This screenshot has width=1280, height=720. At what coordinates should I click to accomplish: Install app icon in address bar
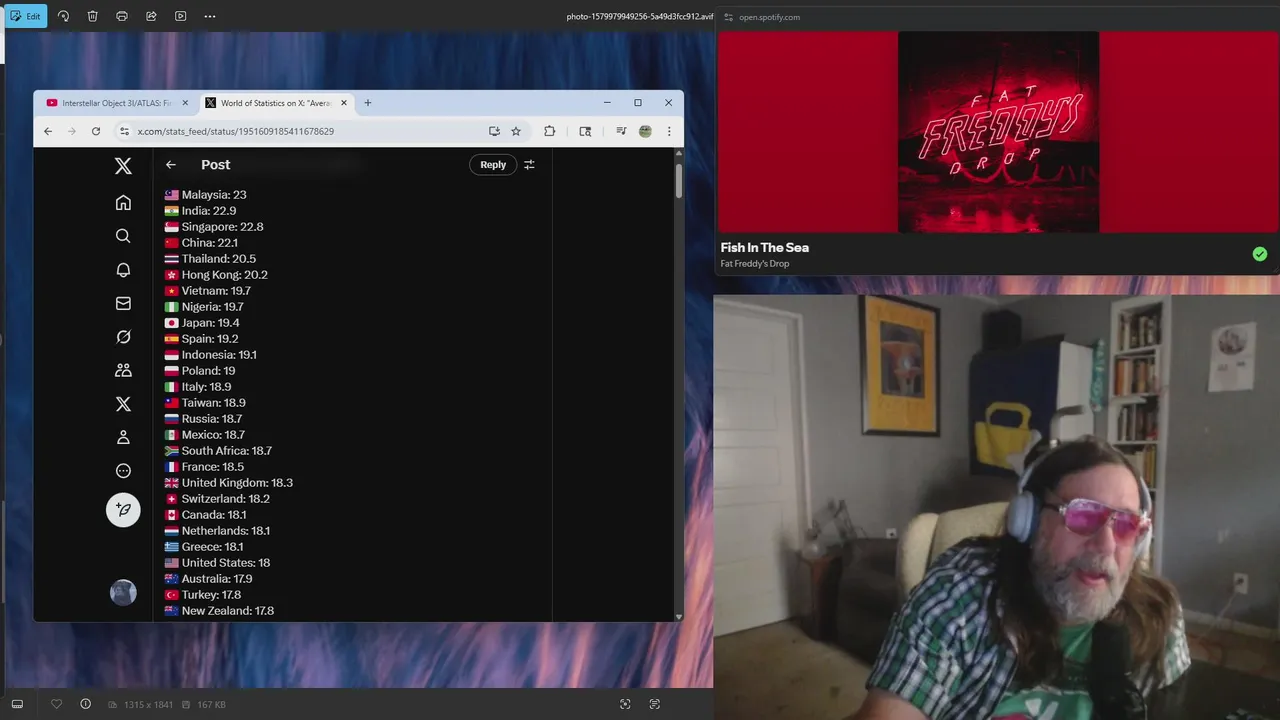tap(494, 131)
